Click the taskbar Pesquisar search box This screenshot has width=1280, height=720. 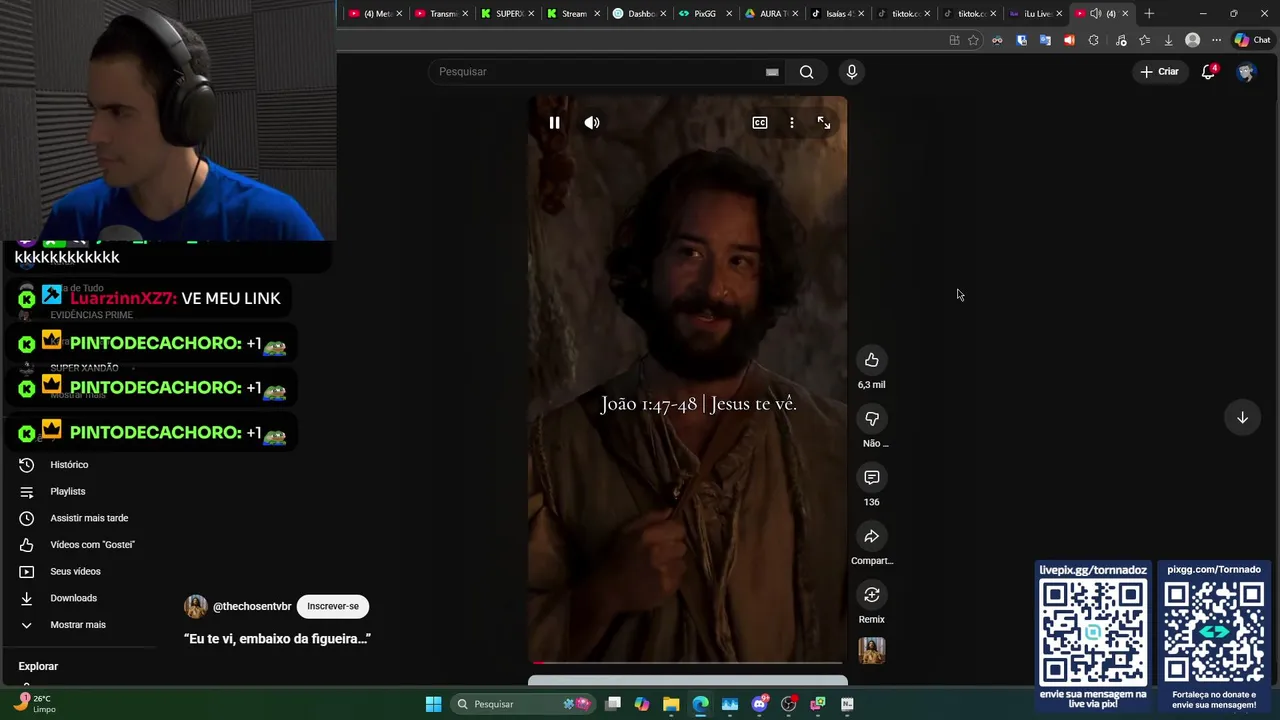tap(522, 704)
